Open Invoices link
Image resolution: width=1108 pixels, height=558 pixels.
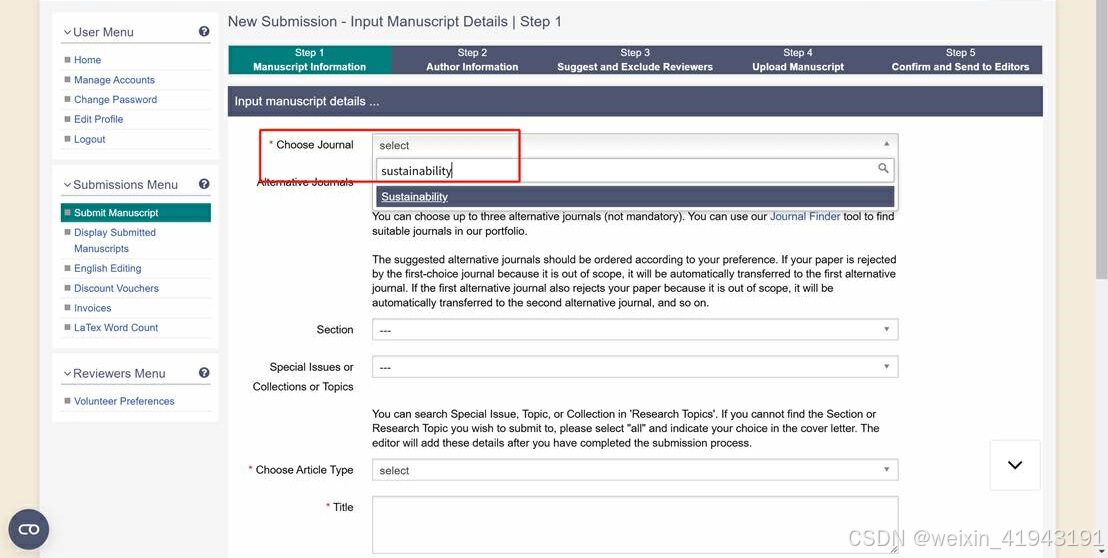93,308
